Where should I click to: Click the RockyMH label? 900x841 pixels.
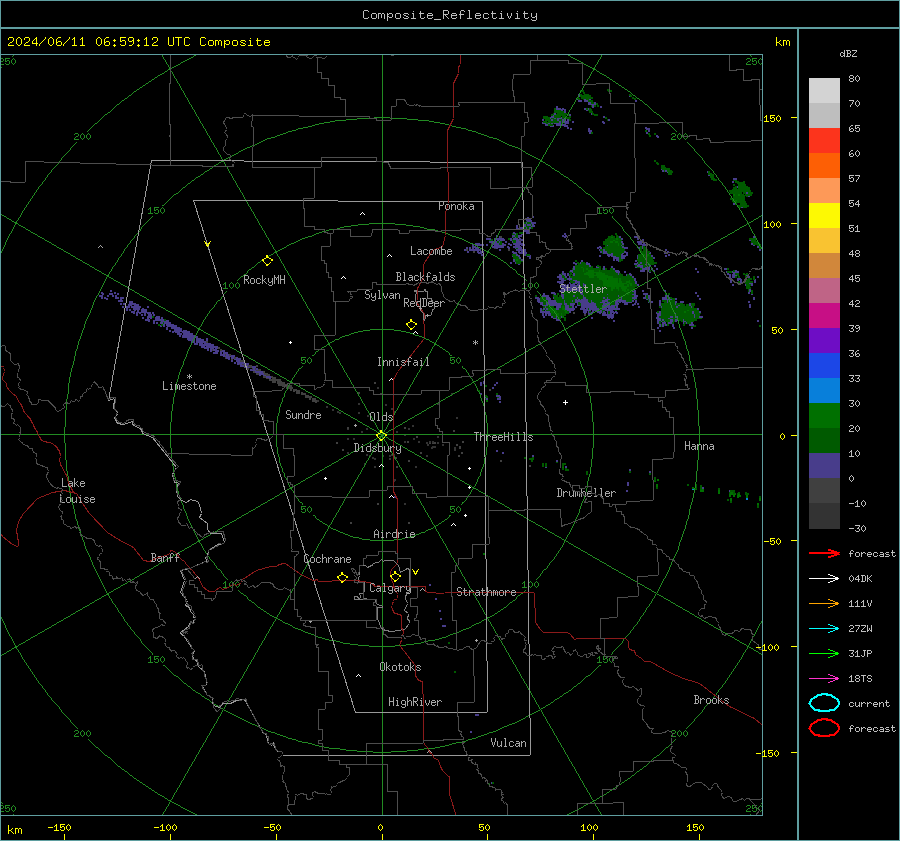pos(264,280)
